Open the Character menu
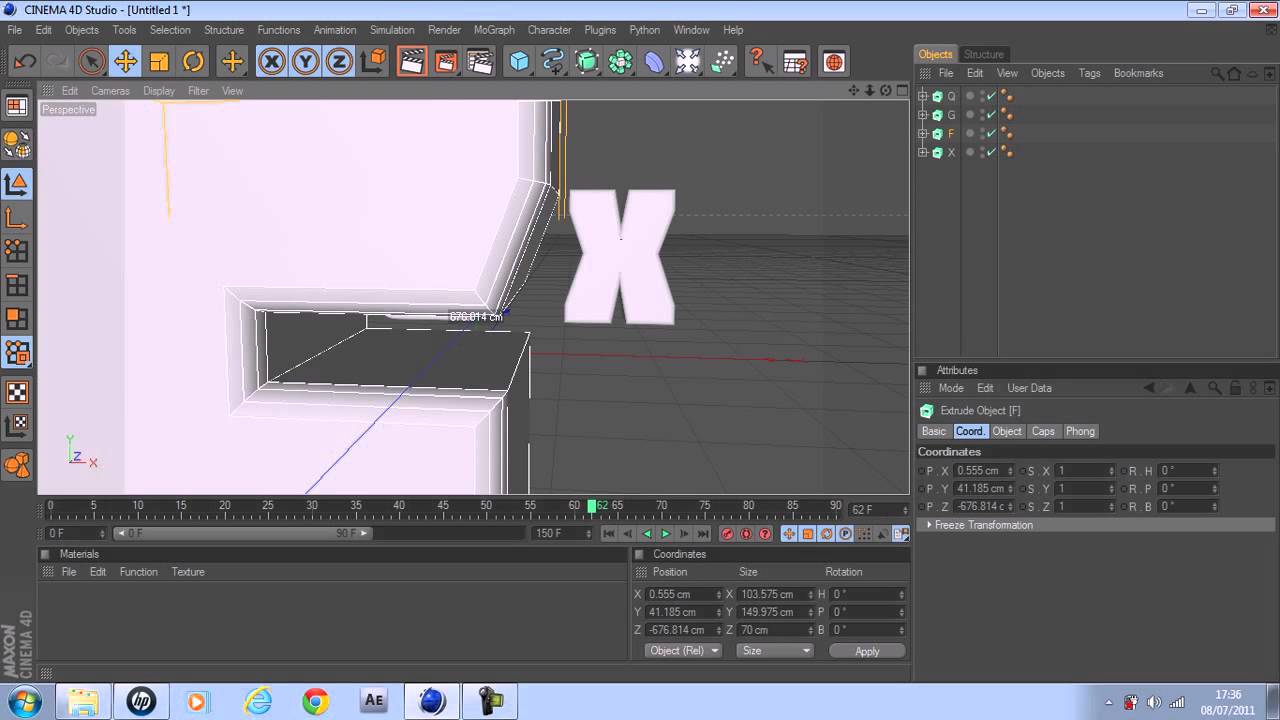The height and width of the screenshot is (720, 1280). coord(549,30)
